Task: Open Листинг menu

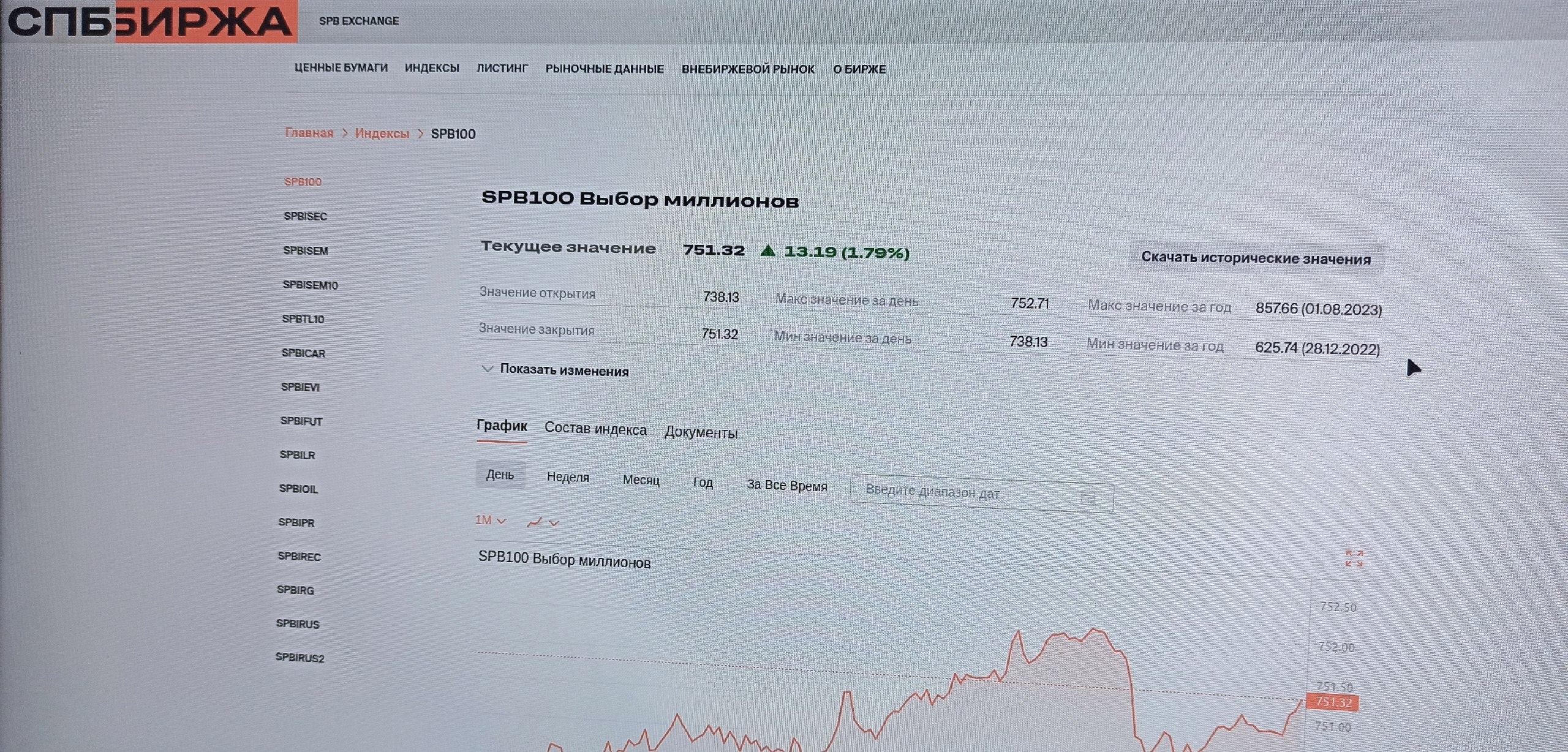Action: pyautogui.click(x=502, y=69)
